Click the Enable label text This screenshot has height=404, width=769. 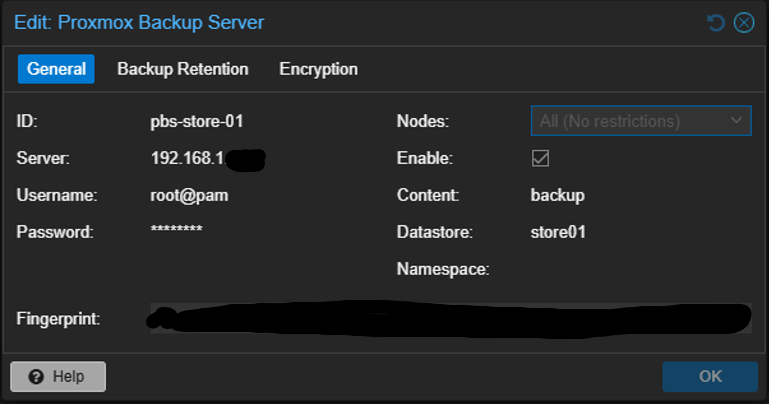(x=425, y=158)
